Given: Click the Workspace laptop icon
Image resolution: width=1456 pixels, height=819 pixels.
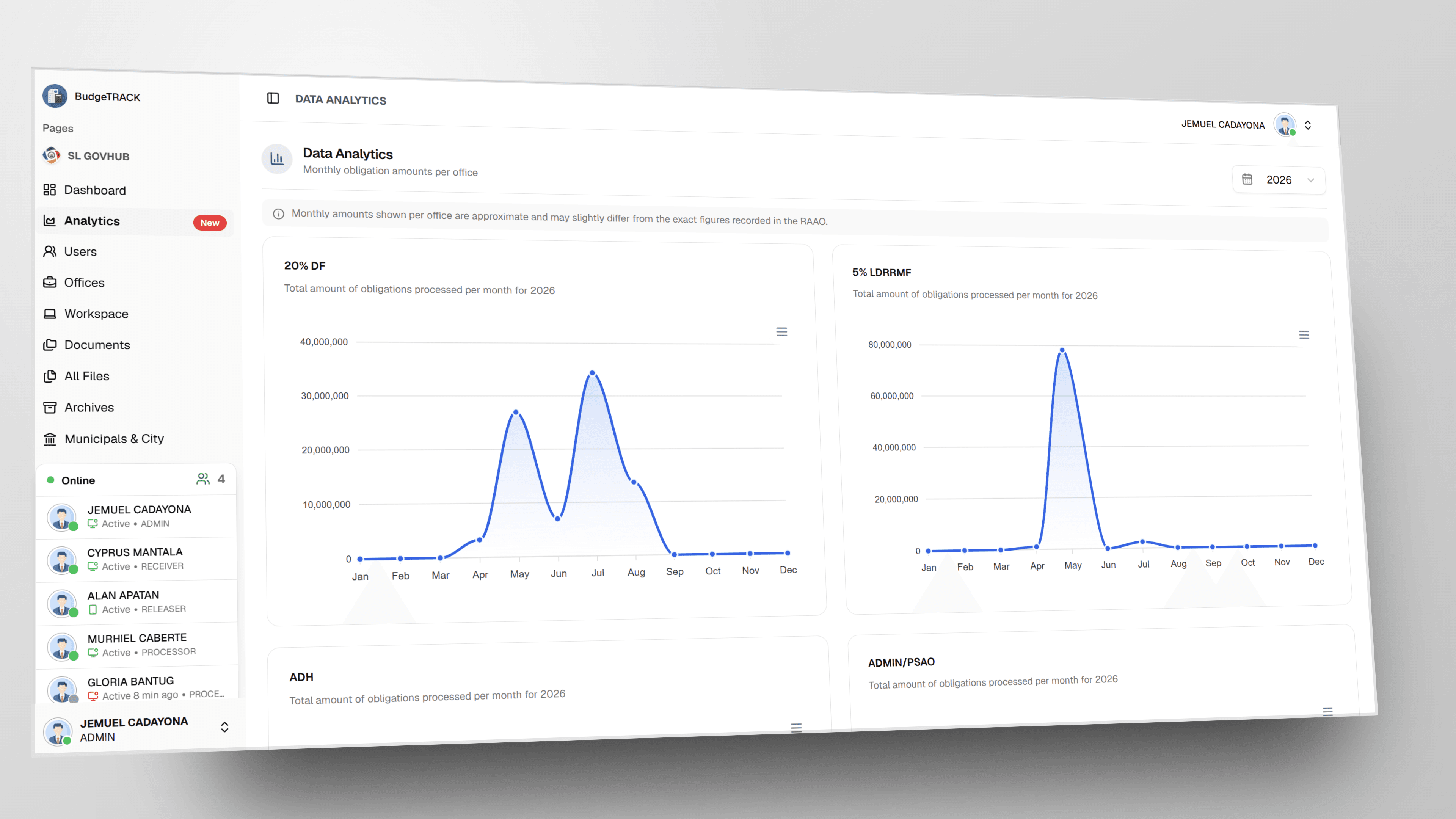Looking at the screenshot, I should coord(50,314).
